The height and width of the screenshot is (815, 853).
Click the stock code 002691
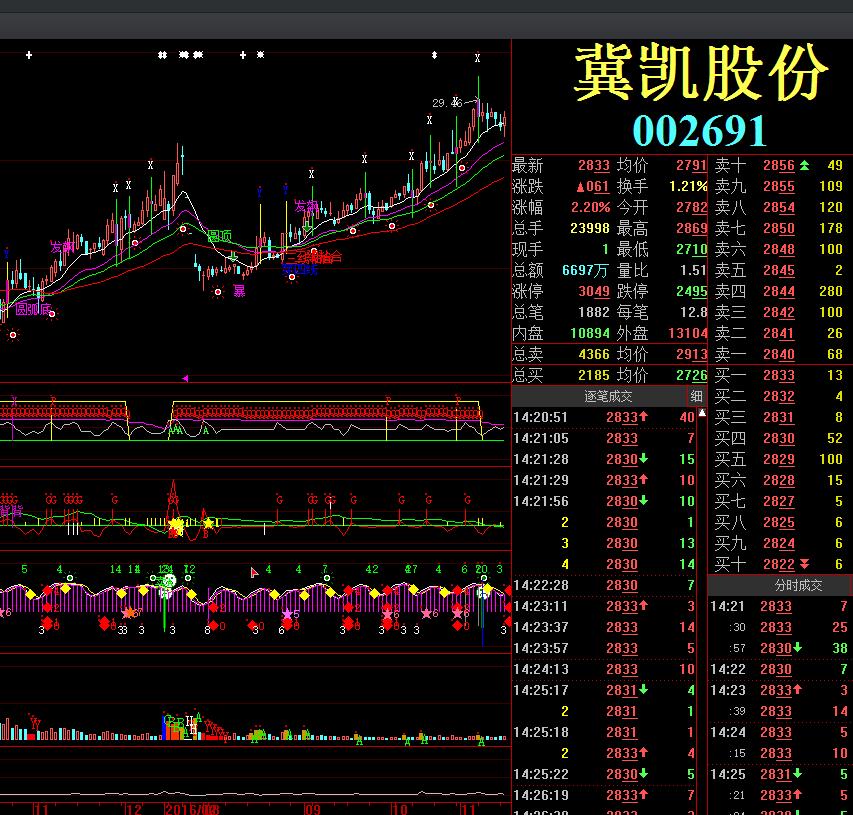[700, 131]
